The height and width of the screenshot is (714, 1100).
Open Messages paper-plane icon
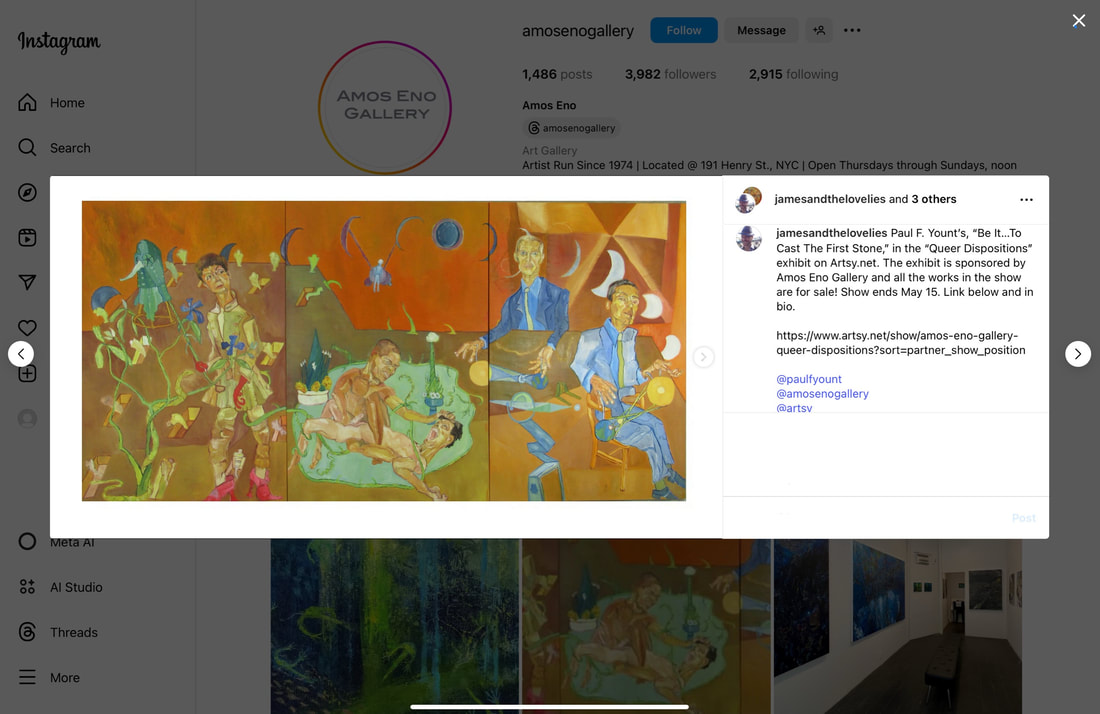point(27,283)
